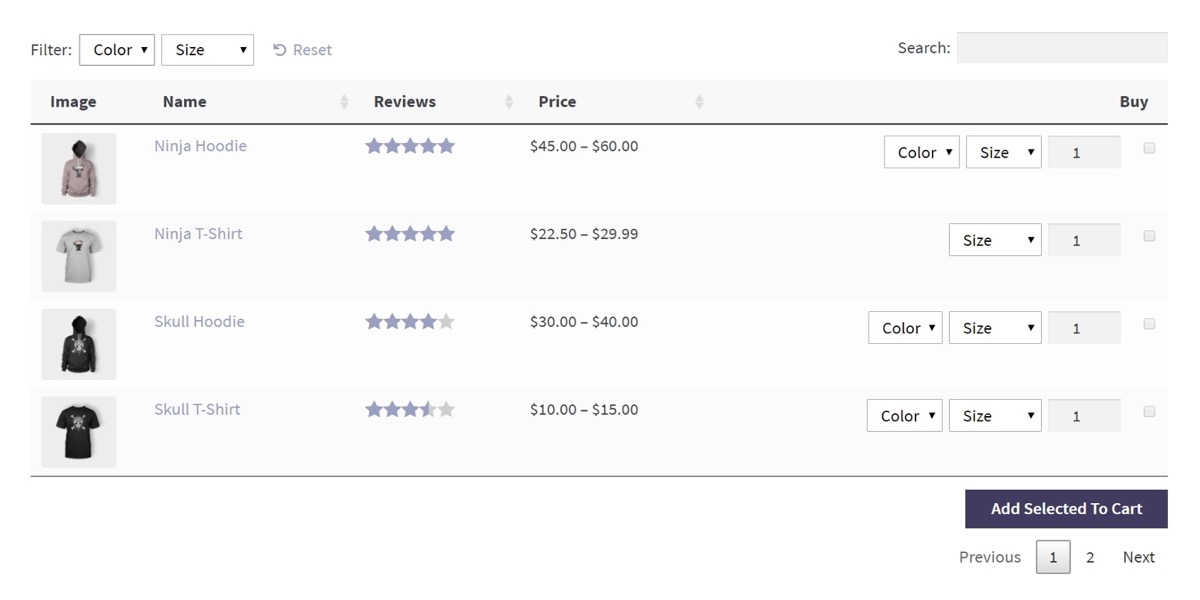Expand the Size filter dropdown above the table
Viewport: 1200px width, 600px height.
pos(207,50)
